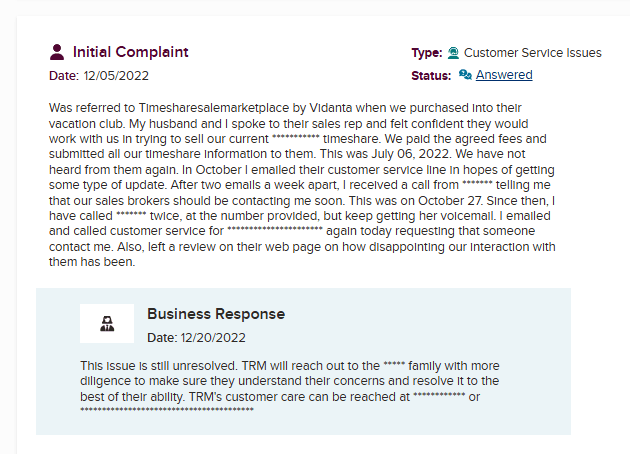Image resolution: width=630 pixels, height=454 pixels.
Task: Open the Answered status link
Action: [x=504, y=75]
